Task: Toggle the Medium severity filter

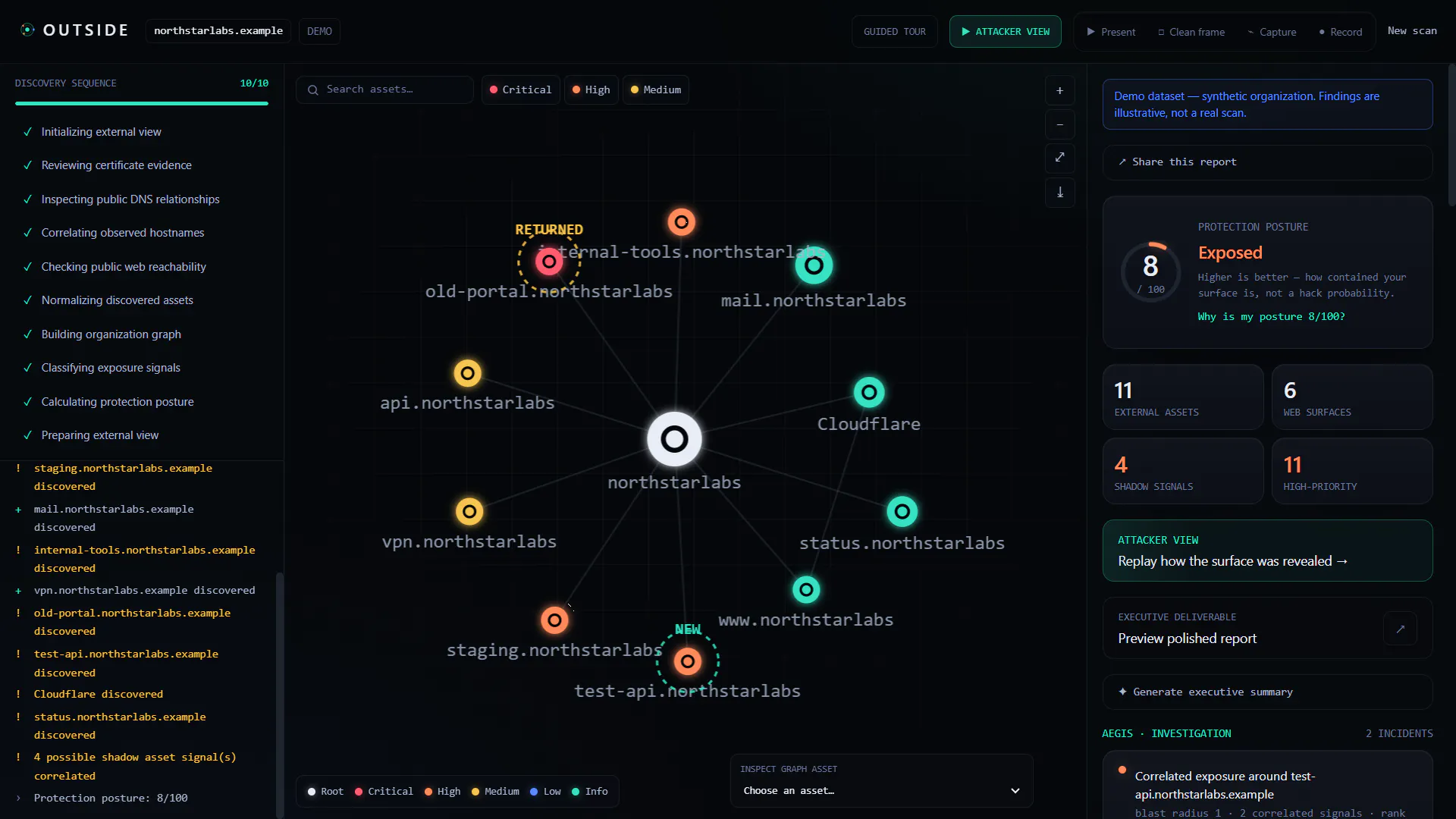Action: [656, 89]
